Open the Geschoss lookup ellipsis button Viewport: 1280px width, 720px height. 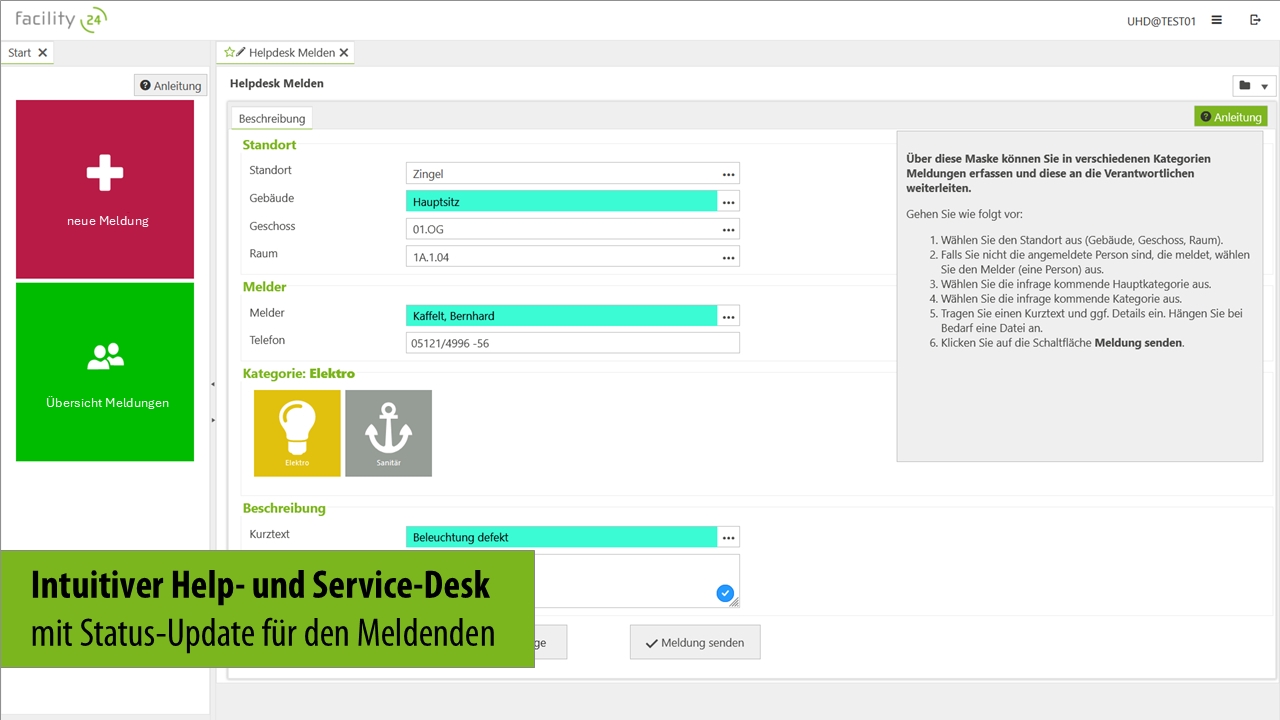[729, 229]
